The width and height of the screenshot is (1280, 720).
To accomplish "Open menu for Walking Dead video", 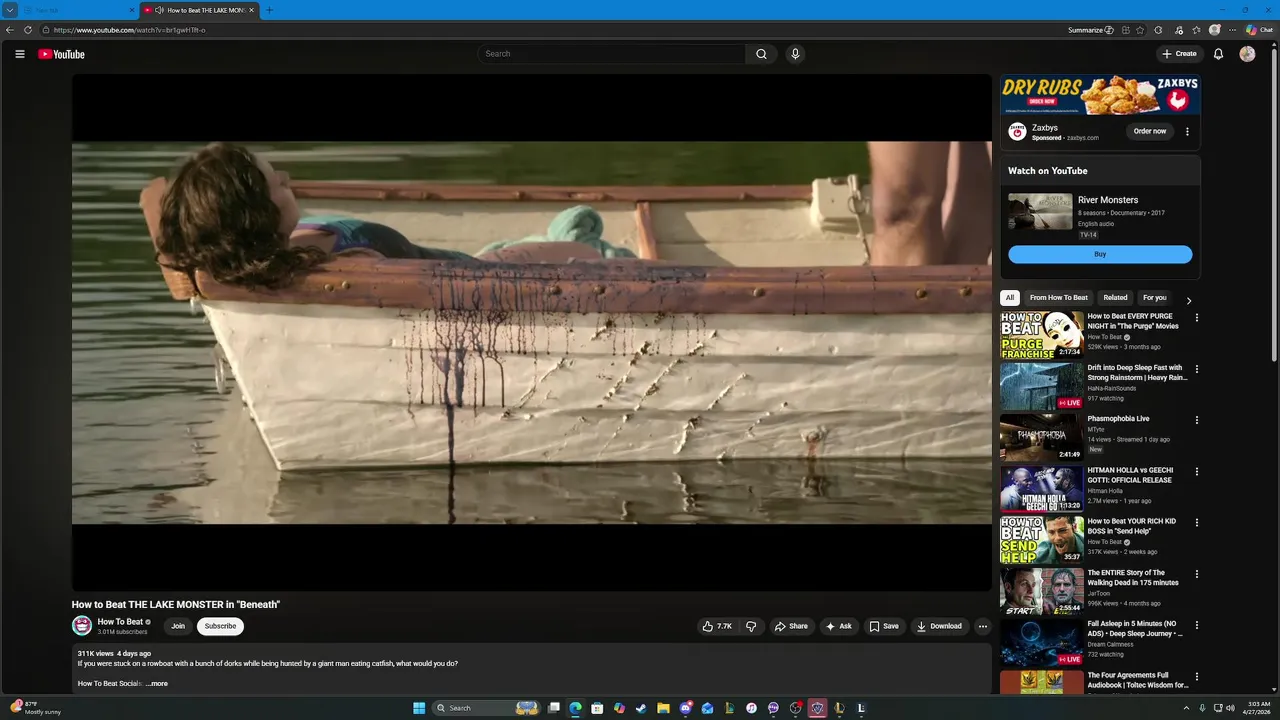I will click(1196, 574).
